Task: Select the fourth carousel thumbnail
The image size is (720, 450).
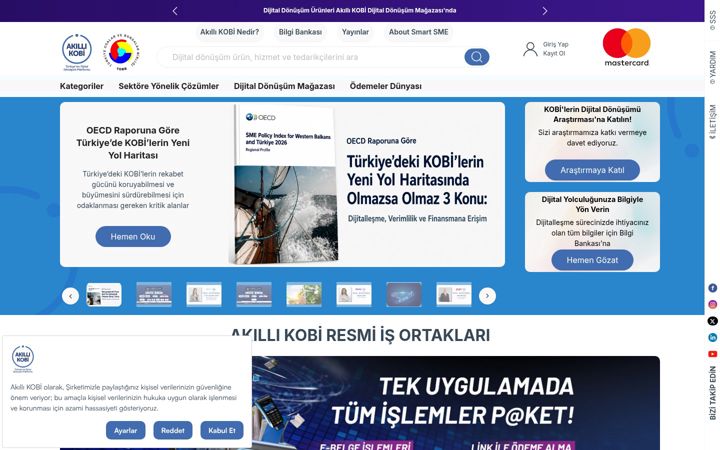Action: 254,294
